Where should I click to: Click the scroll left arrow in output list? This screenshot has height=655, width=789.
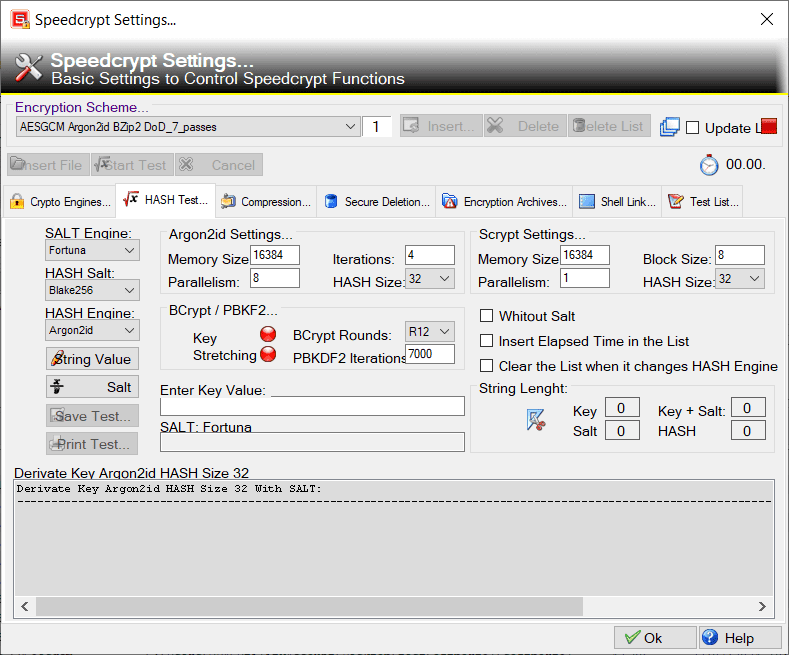pyautogui.click(x=25, y=606)
